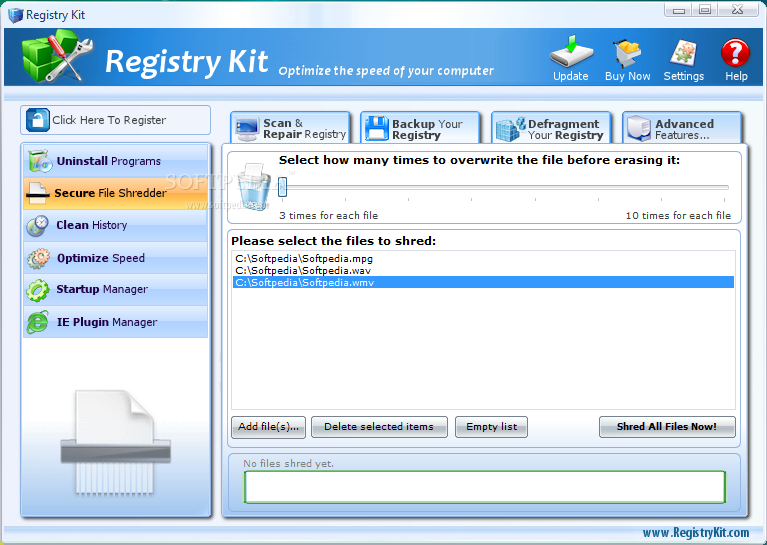
Task: Click Shred All Files Now! button
Action: pos(667,427)
